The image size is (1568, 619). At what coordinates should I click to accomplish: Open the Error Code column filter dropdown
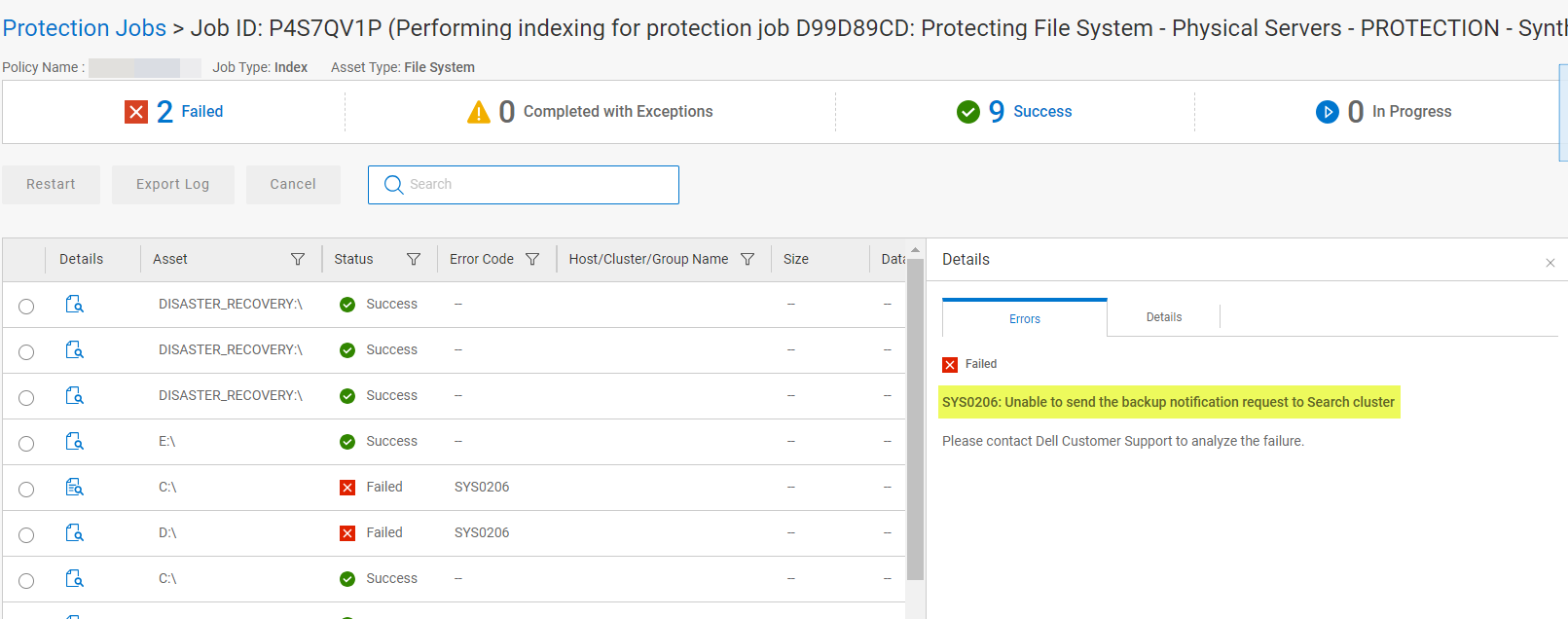click(x=531, y=259)
